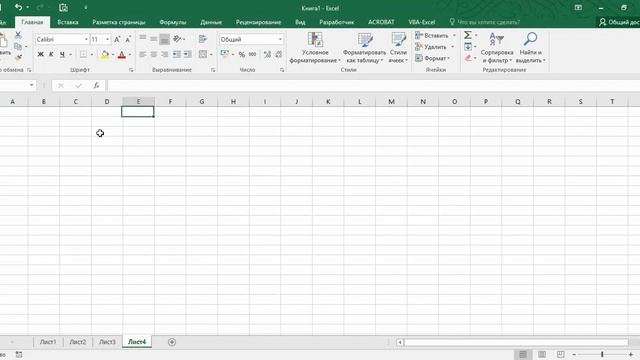640x360 pixels.
Task: Center text horizontally
Action: [153, 54]
